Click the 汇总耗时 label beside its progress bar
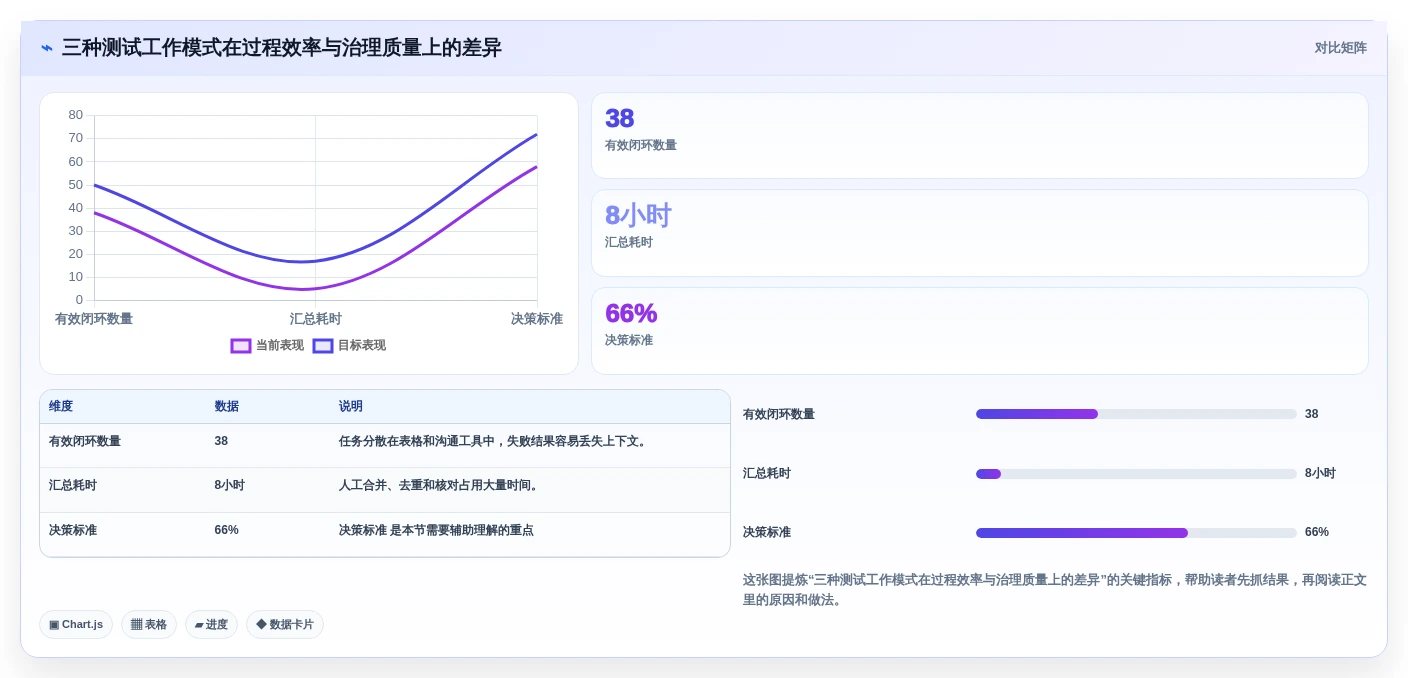 coord(767,474)
